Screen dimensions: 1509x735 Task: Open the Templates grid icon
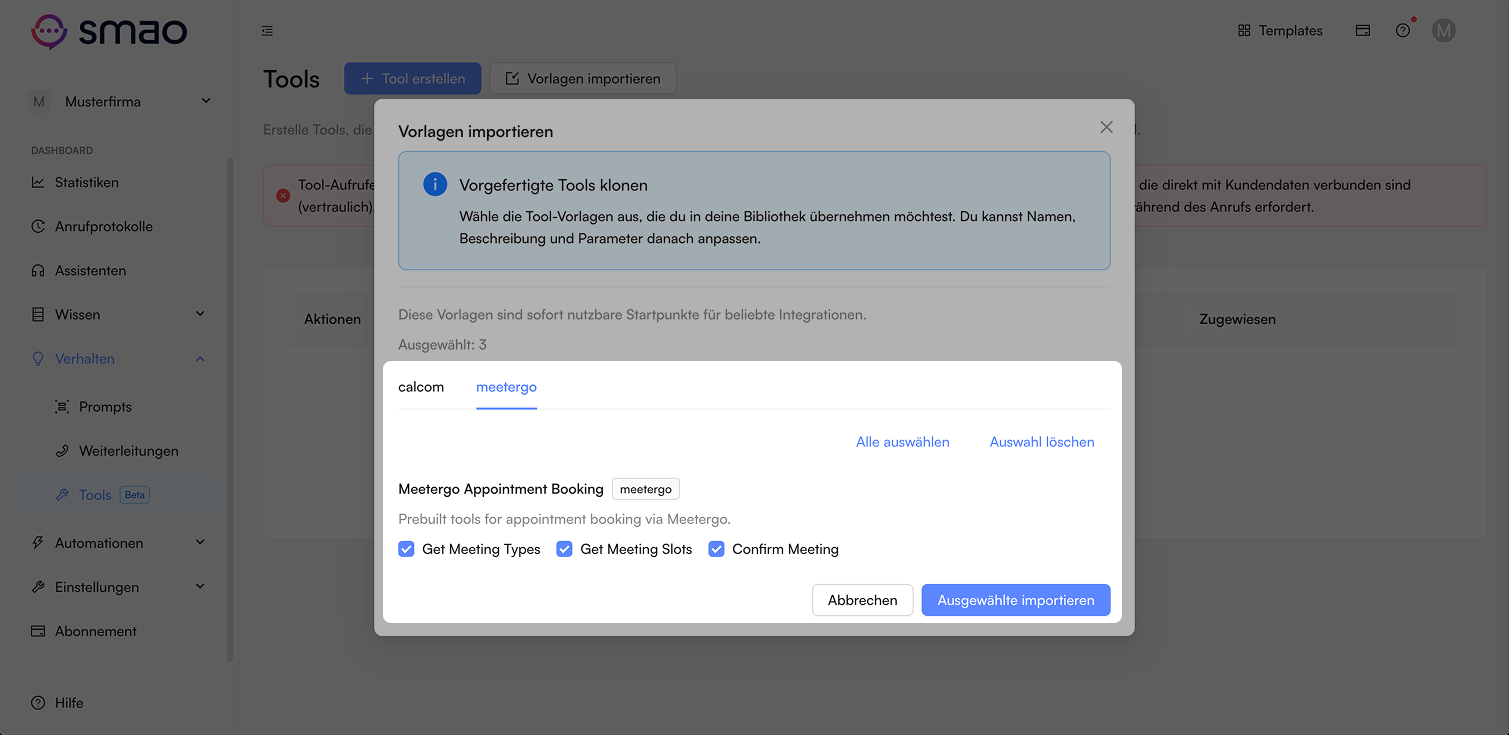1244,31
